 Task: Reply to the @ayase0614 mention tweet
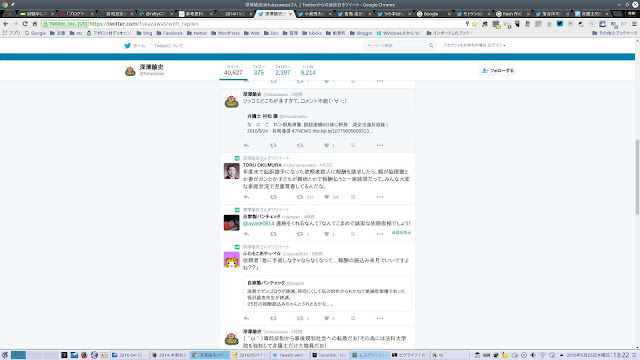pos(246,234)
